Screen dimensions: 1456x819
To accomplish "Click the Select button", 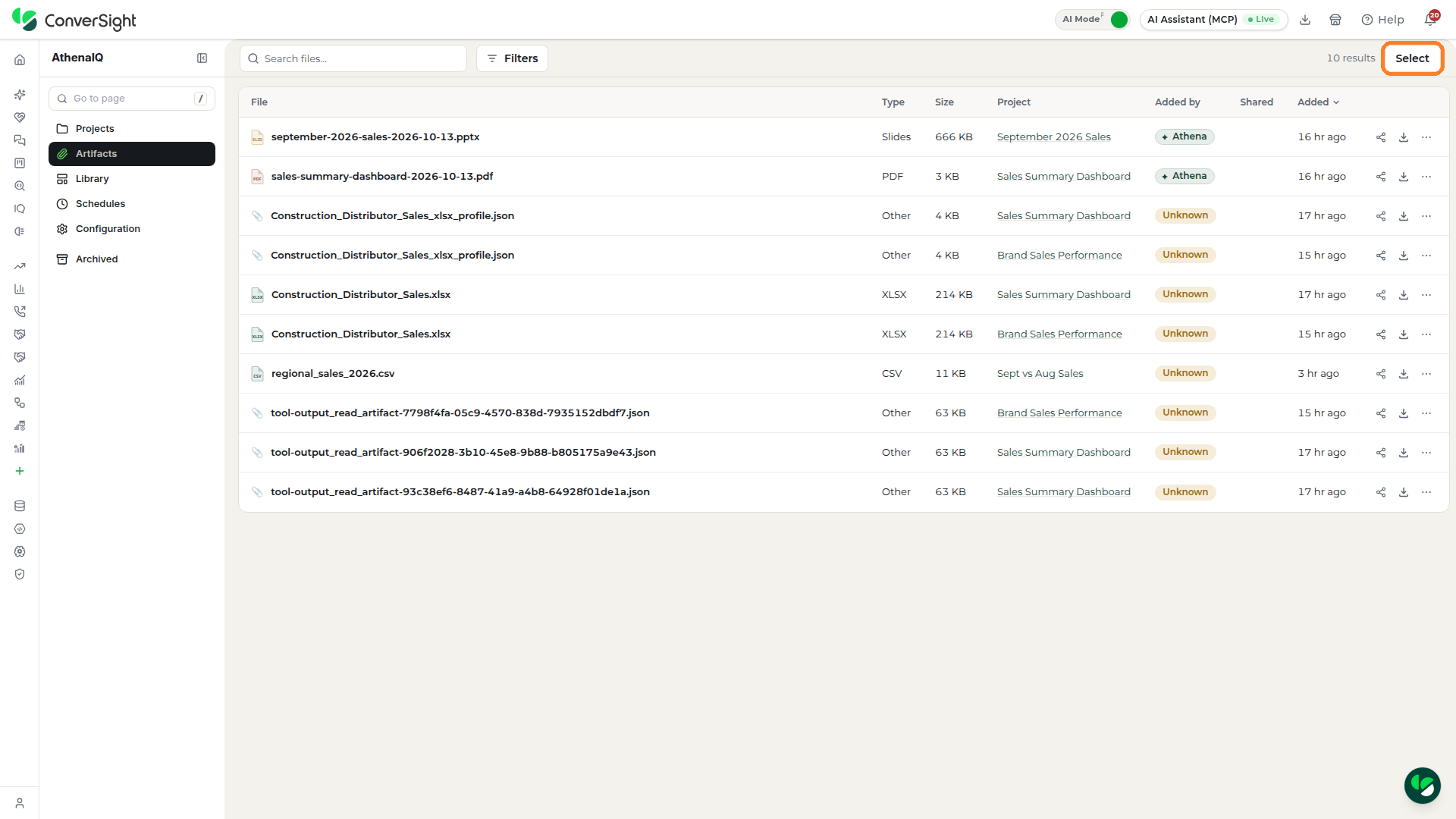I will [1412, 58].
